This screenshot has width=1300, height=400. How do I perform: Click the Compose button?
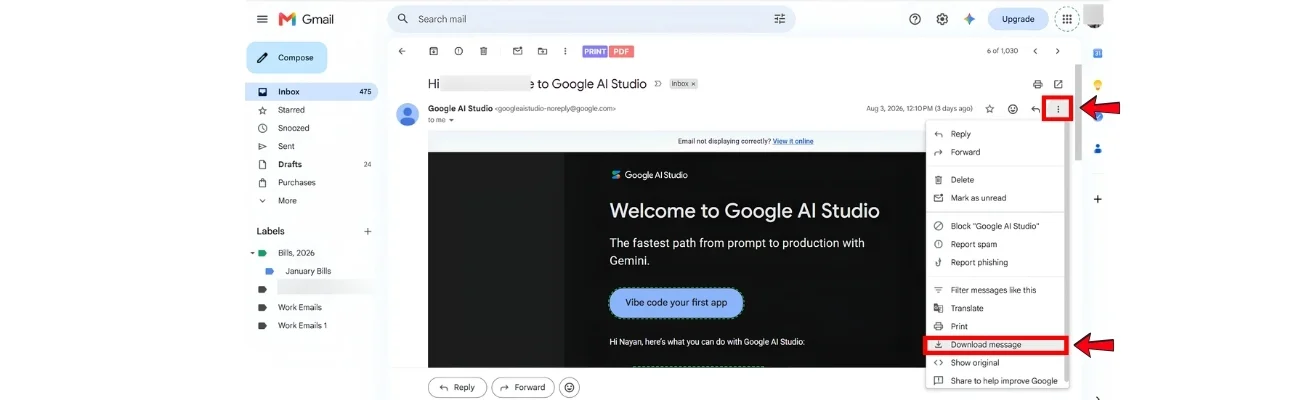(287, 58)
